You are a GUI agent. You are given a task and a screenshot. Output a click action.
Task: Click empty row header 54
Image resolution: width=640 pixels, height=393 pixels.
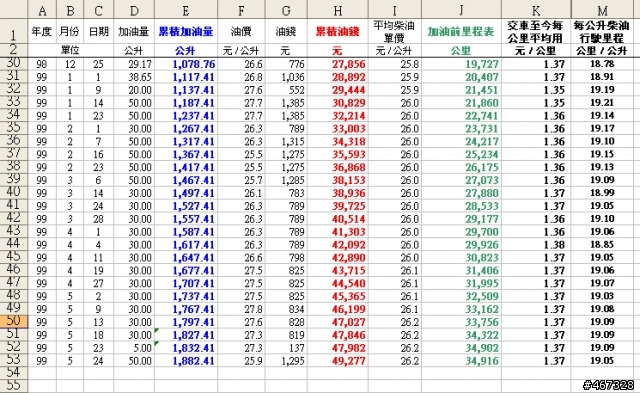(13, 373)
